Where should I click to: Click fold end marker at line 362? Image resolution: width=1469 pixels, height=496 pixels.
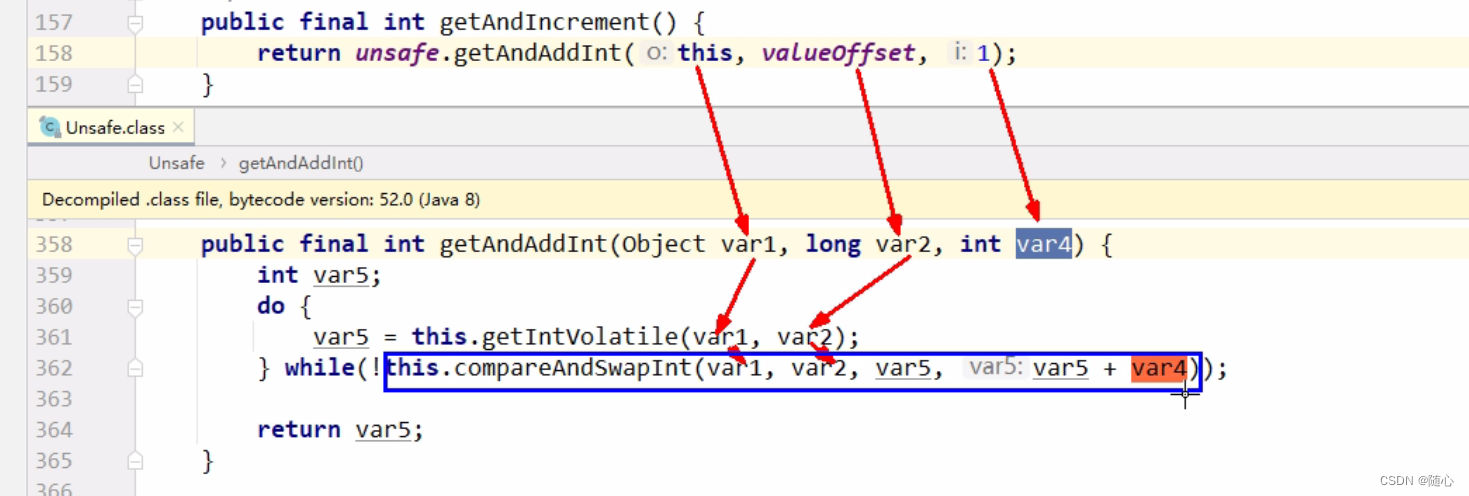(136, 369)
